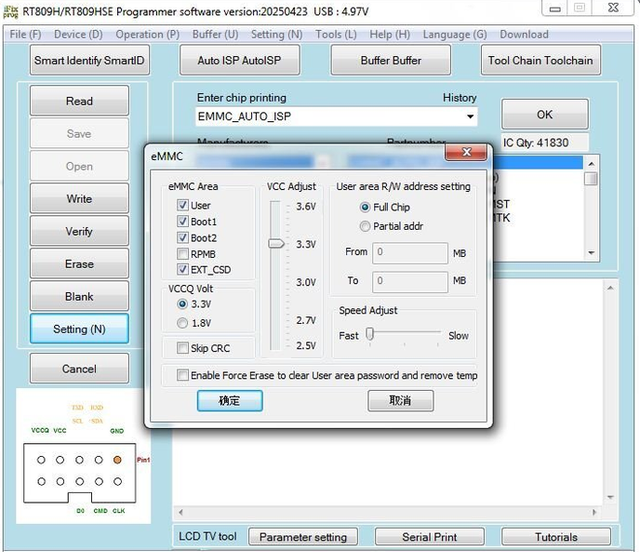The image size is (640, 552).
Task: Click the Verify button
Action: click(x=79, y=231)
